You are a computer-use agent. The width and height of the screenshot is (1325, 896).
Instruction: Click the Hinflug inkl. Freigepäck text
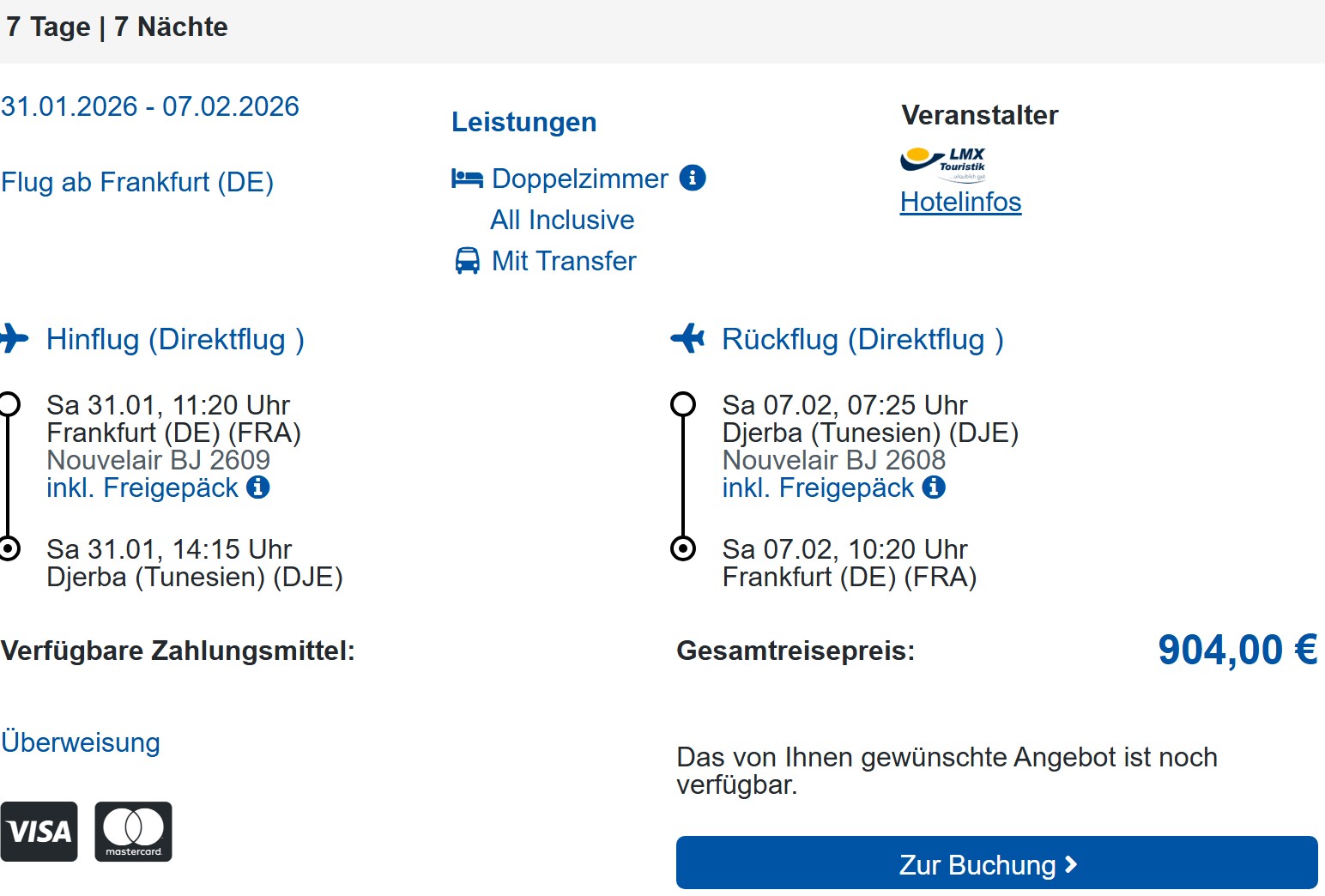click(142, 487)
